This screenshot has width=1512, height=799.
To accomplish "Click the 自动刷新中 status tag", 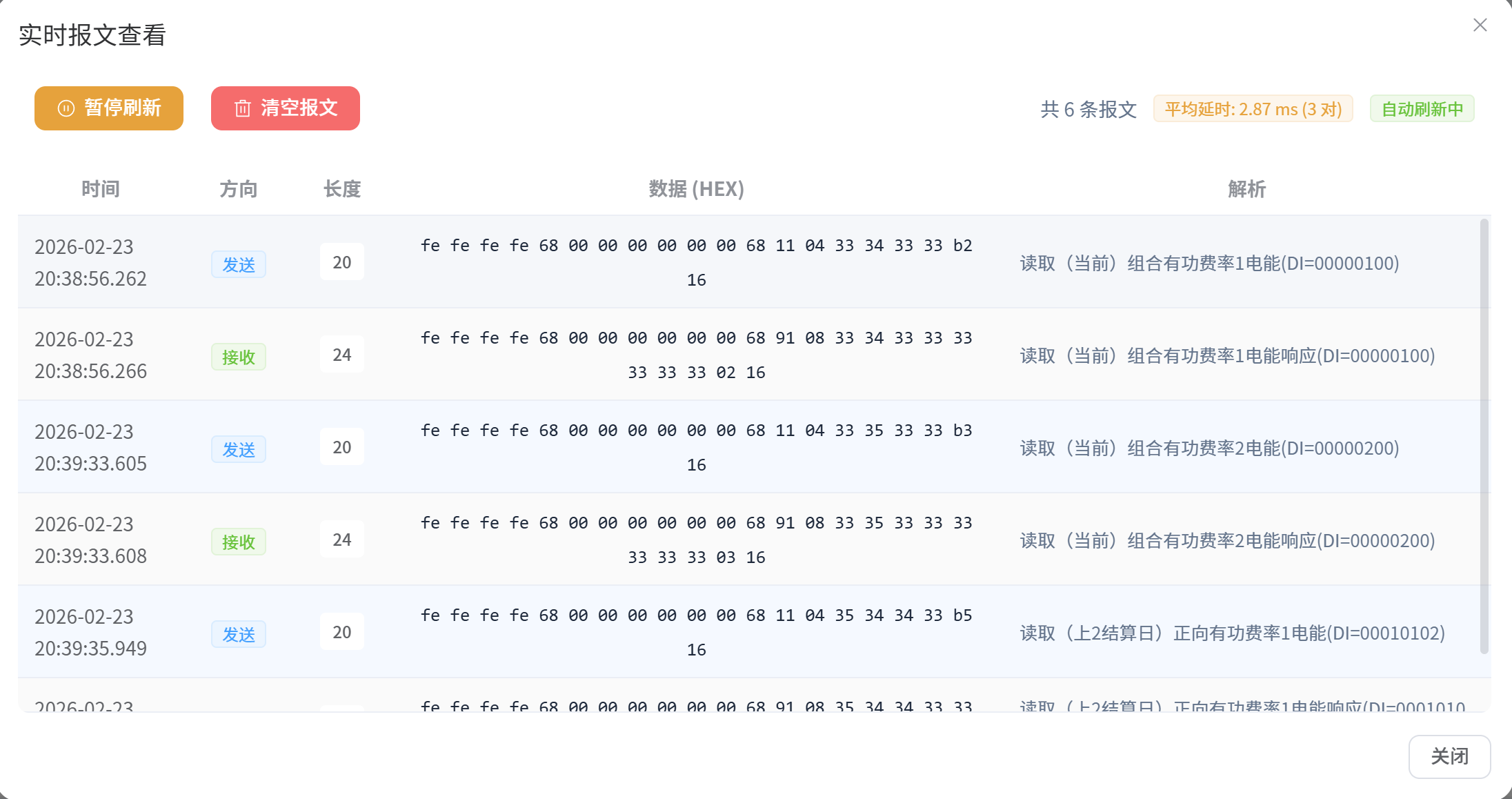I will coord(1422,109).
